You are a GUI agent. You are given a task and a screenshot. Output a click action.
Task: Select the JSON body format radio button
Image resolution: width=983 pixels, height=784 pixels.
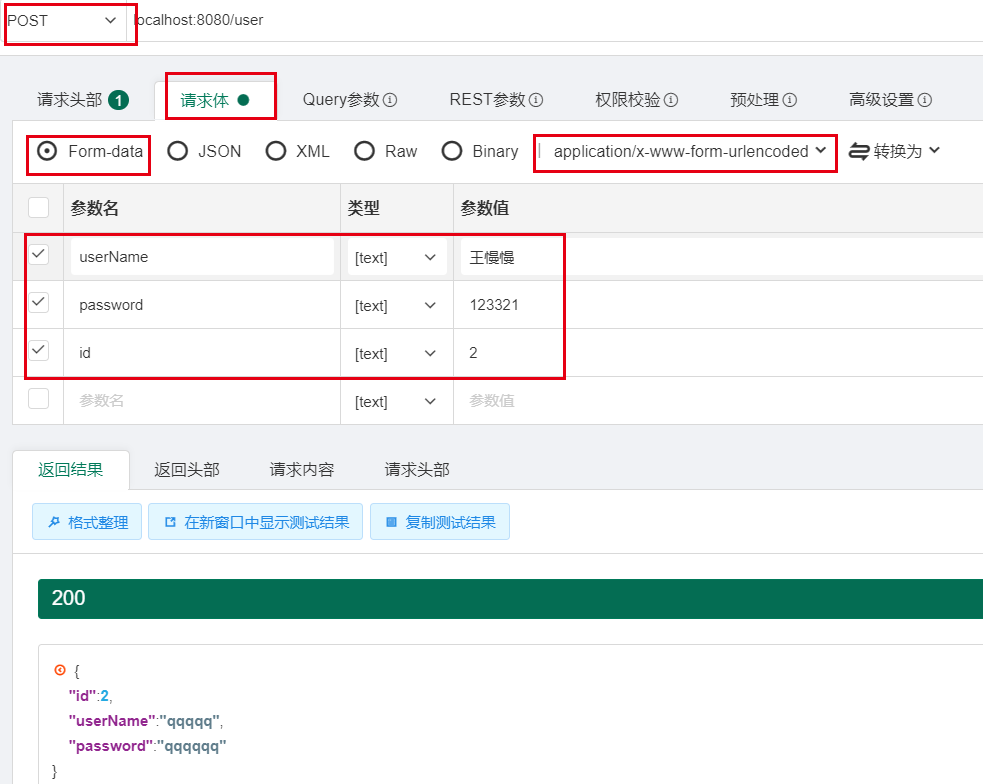(178, 150)
